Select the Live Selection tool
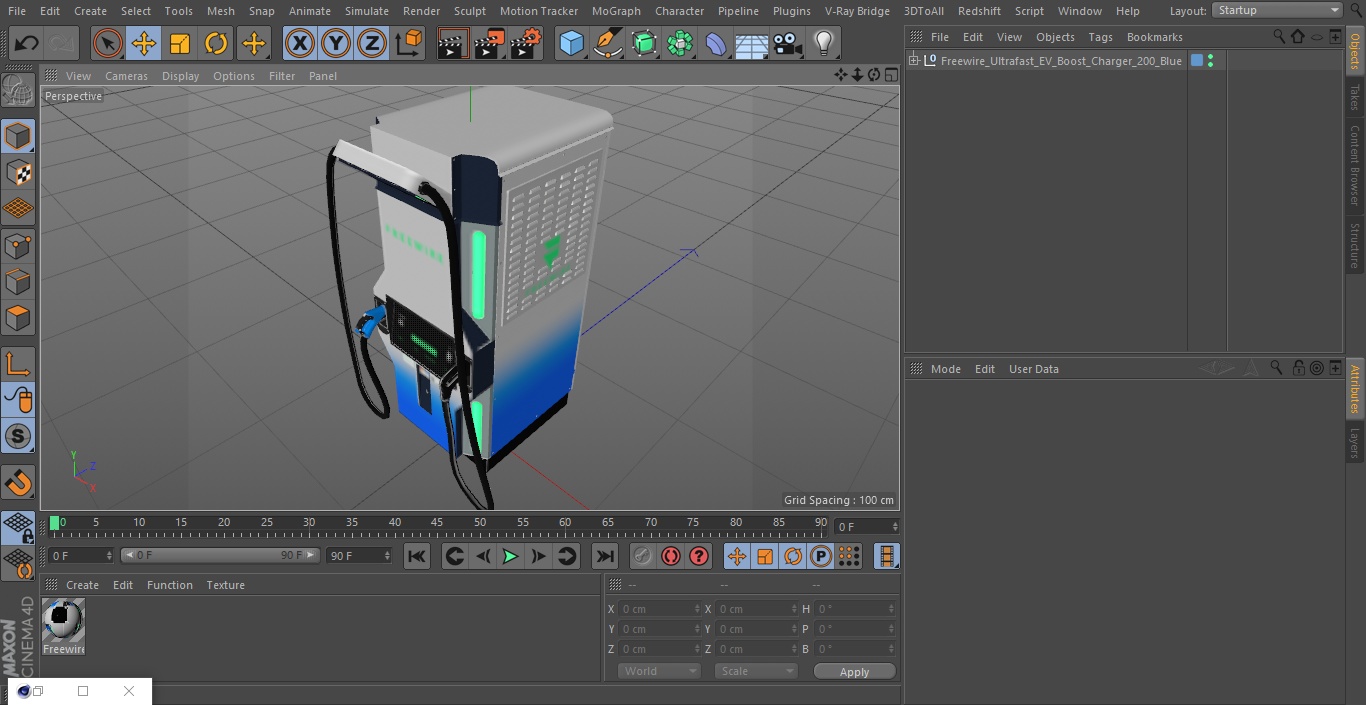Viewport: 1366px width, 705px height. pos(108,43)
